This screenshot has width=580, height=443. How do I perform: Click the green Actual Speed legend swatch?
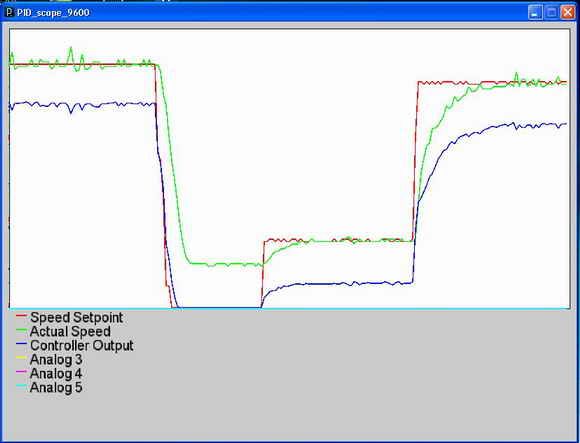tap(21, 329)
